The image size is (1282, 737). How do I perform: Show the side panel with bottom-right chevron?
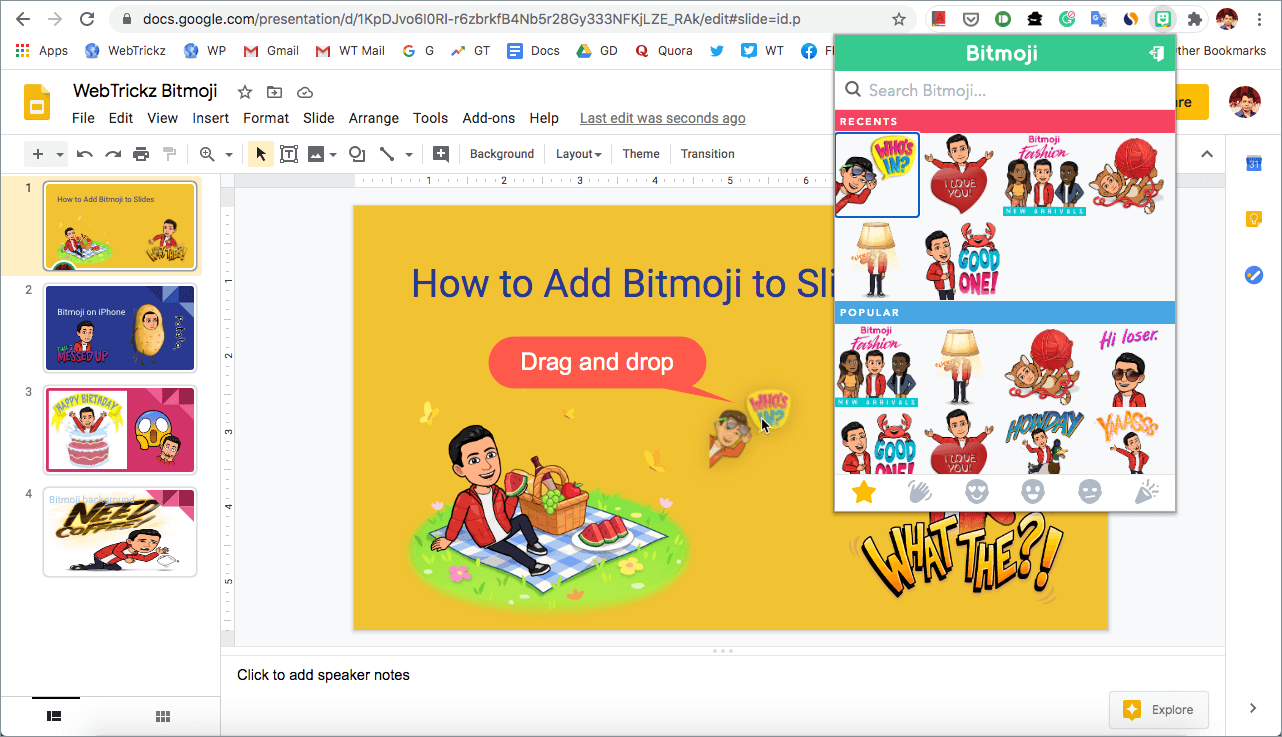tap(1253, 708)
